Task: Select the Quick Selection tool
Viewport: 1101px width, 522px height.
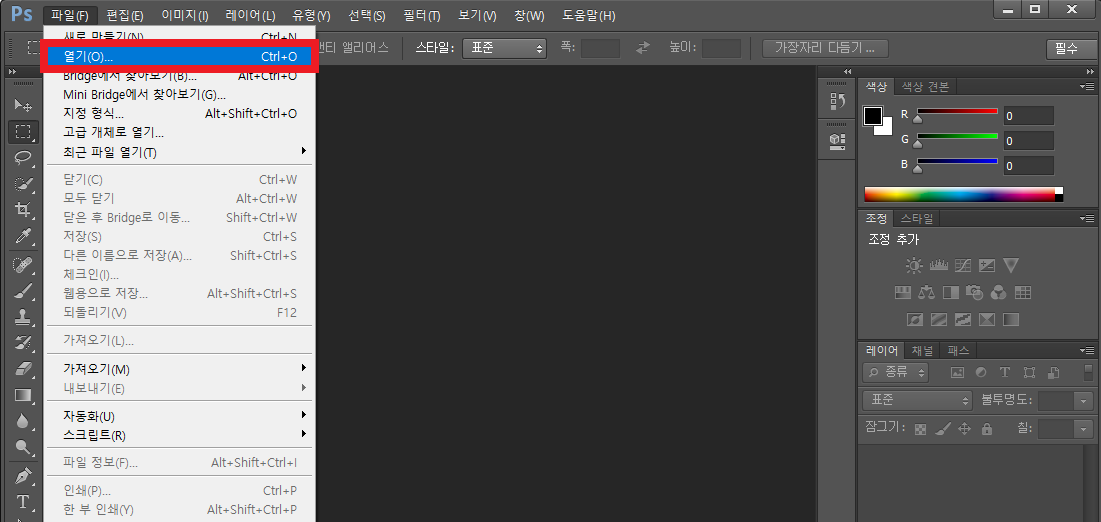Action: point(23,183)
